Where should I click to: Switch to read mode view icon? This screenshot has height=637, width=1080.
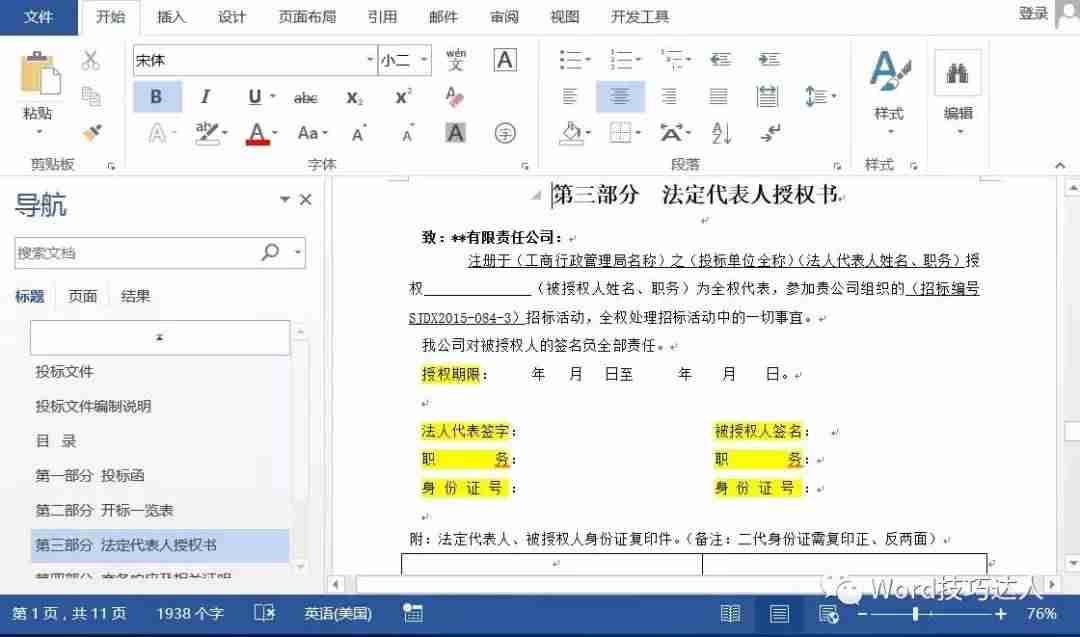pos(730,614)
